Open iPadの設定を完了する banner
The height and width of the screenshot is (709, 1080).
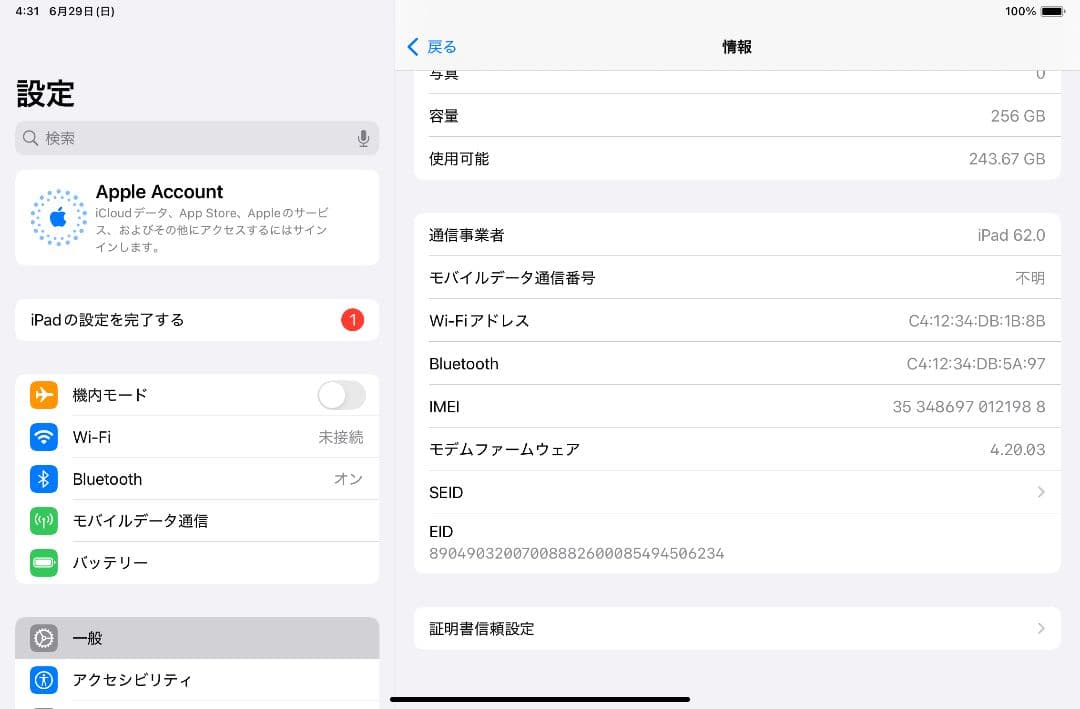(x=197, y=320)
